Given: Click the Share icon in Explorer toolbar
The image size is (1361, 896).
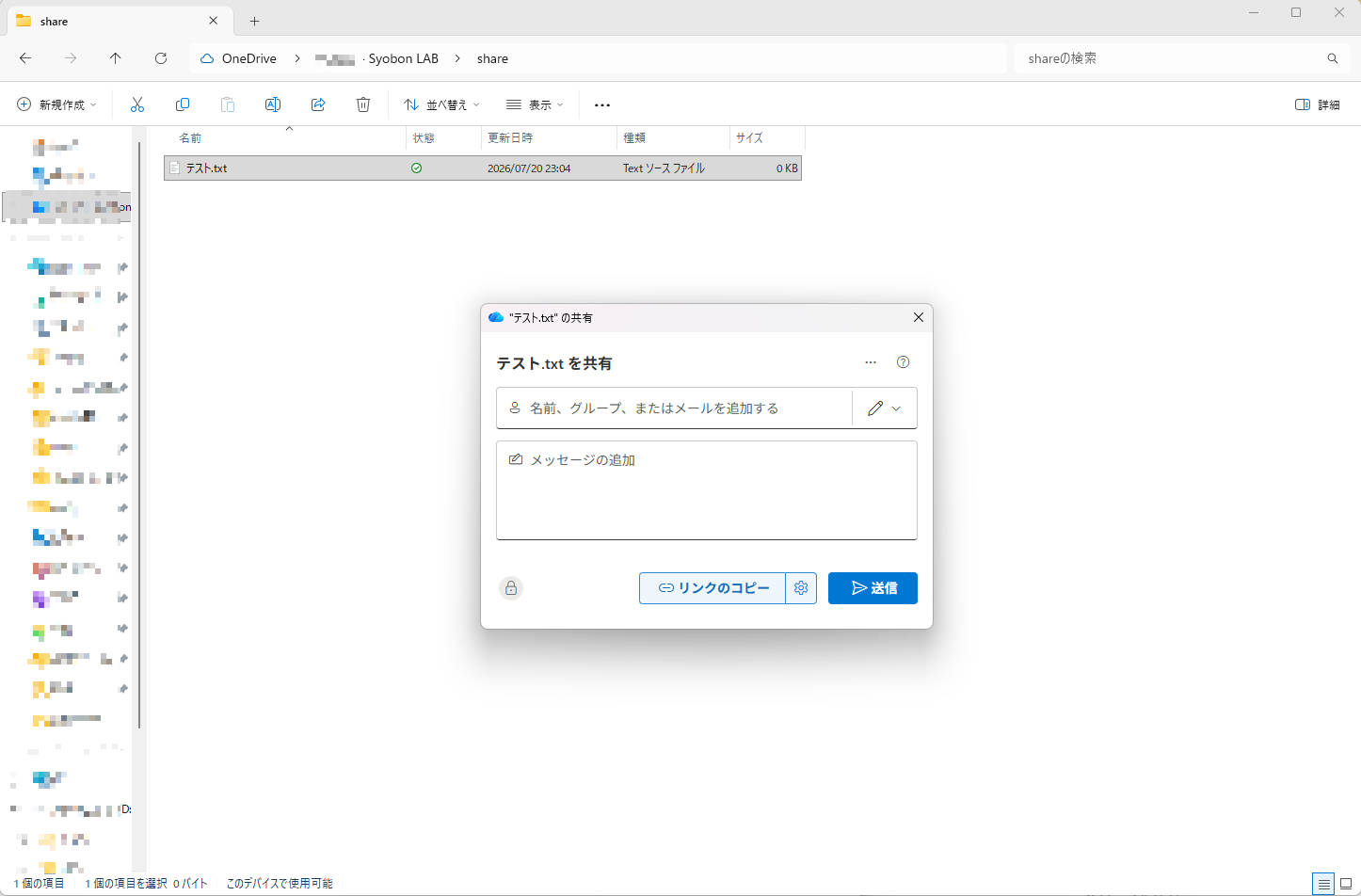Looking at the screenshot, I should (318, 104).
